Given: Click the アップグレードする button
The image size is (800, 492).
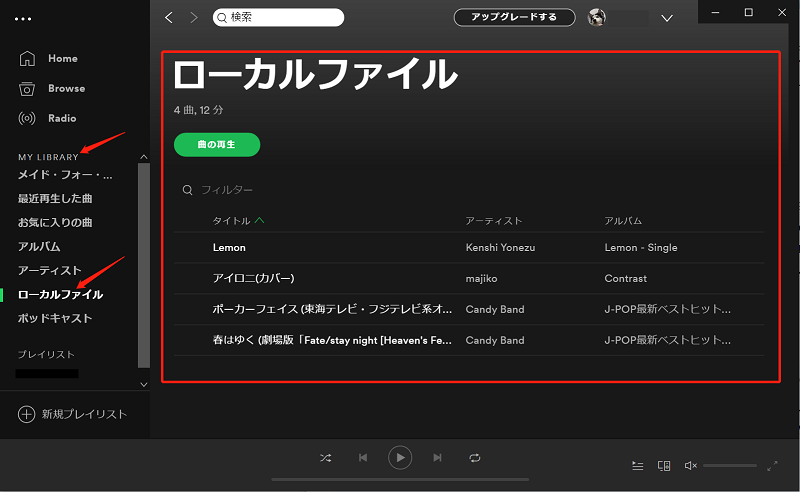Looking at the screenshot, I should (514, 17).
